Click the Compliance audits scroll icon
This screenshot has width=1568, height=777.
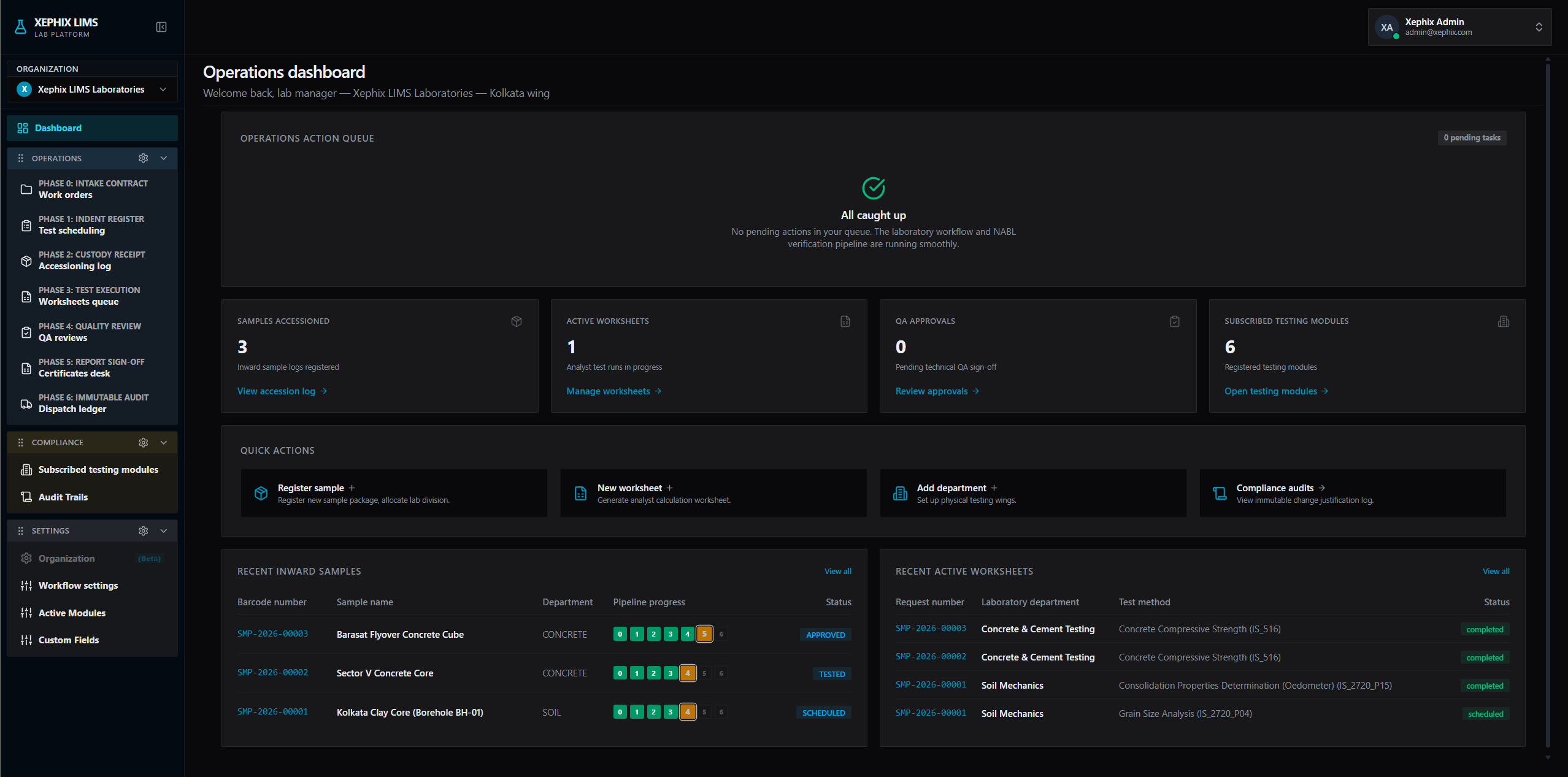pos(1220,493)
